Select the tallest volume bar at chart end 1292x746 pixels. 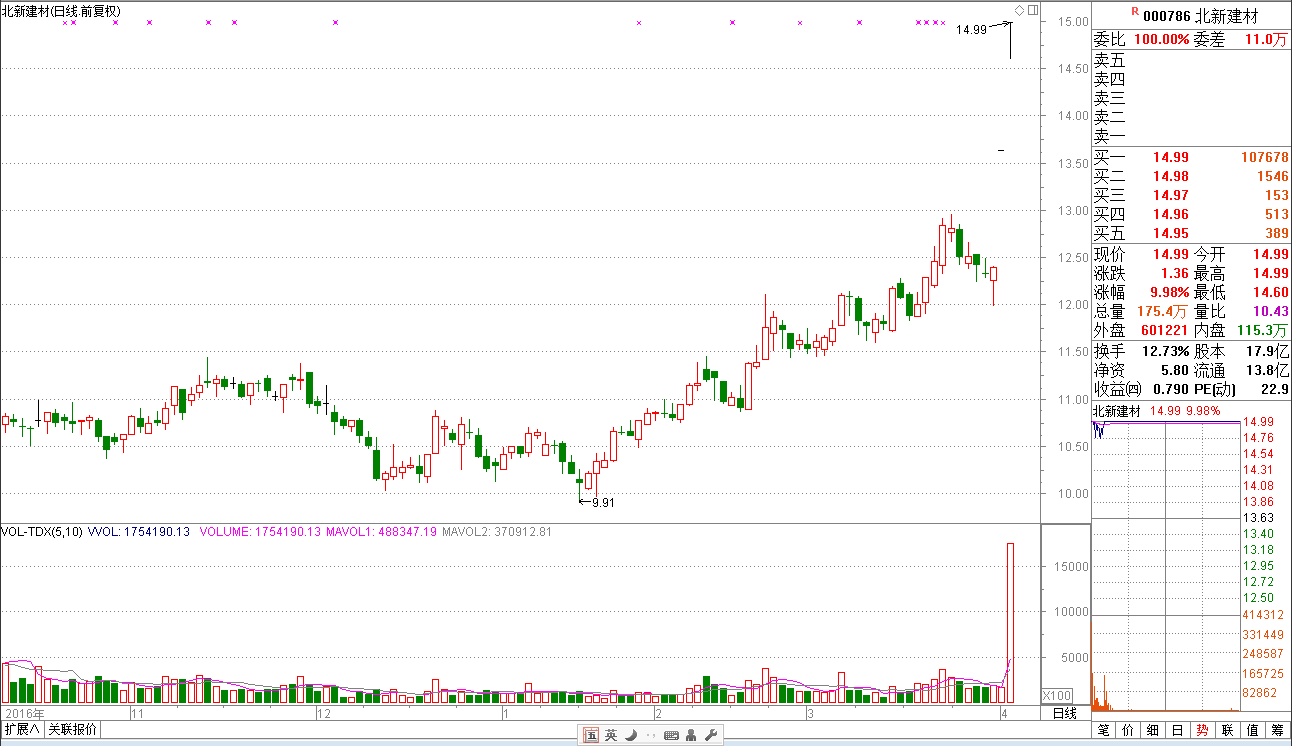pos(1010,623)
